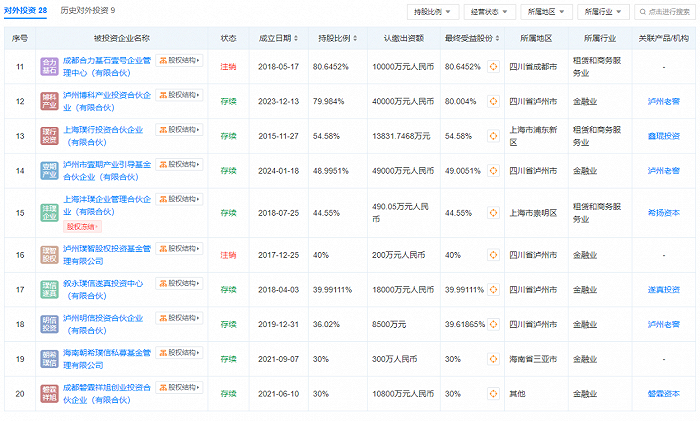This screenshot has height=421, width=700.
Task: Select the 对外投资 tab
Action: 26,10
